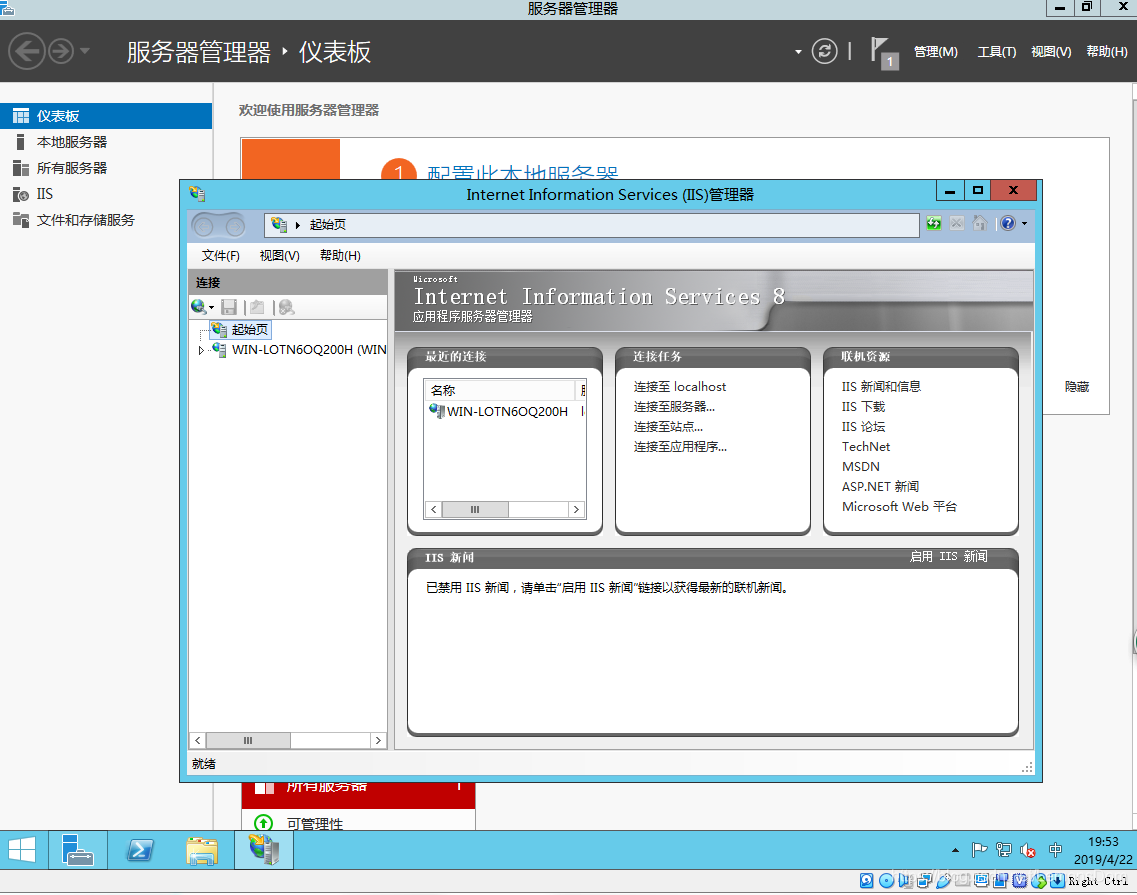Screen dimensions: 1137x895
Task: Click the 隐藏 link in welcome panel
Action: (x=1077, y=387)
